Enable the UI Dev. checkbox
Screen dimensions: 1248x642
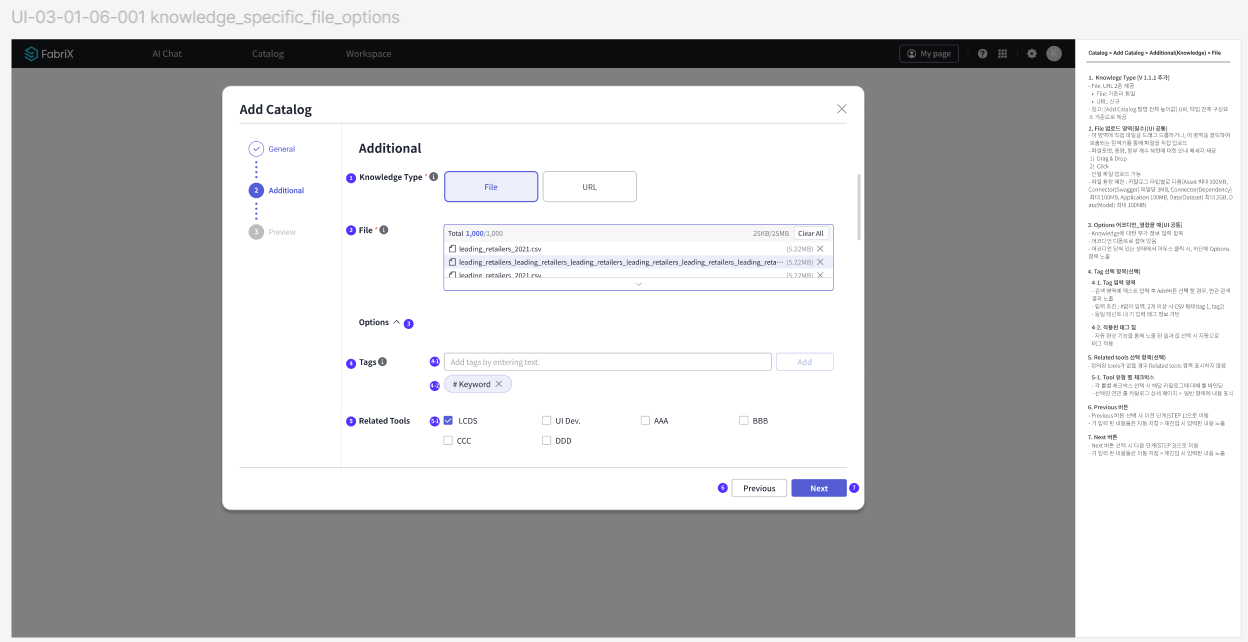(546, 421)
